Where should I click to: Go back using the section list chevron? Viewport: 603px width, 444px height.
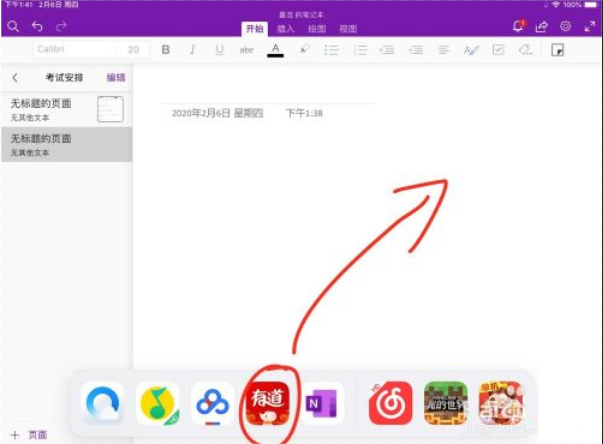click(x=15, y=77)
